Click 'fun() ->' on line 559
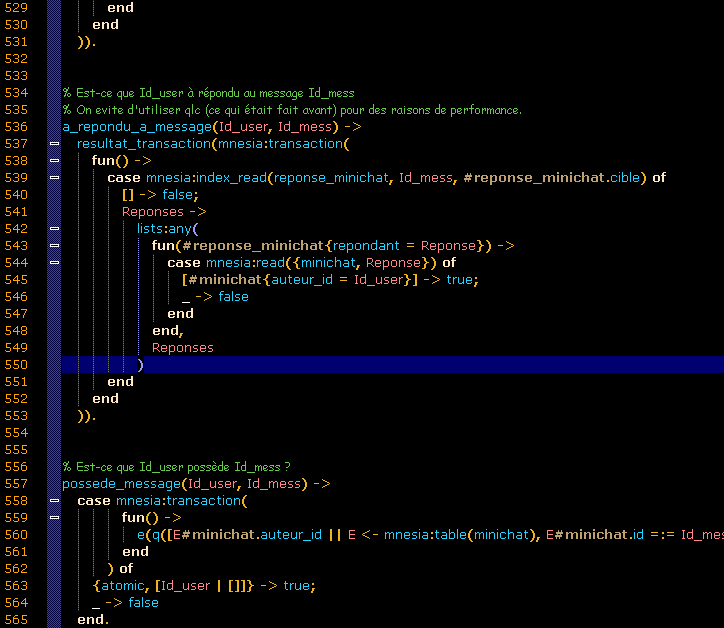Screen dimensions: 724x628 coord(152,518)
